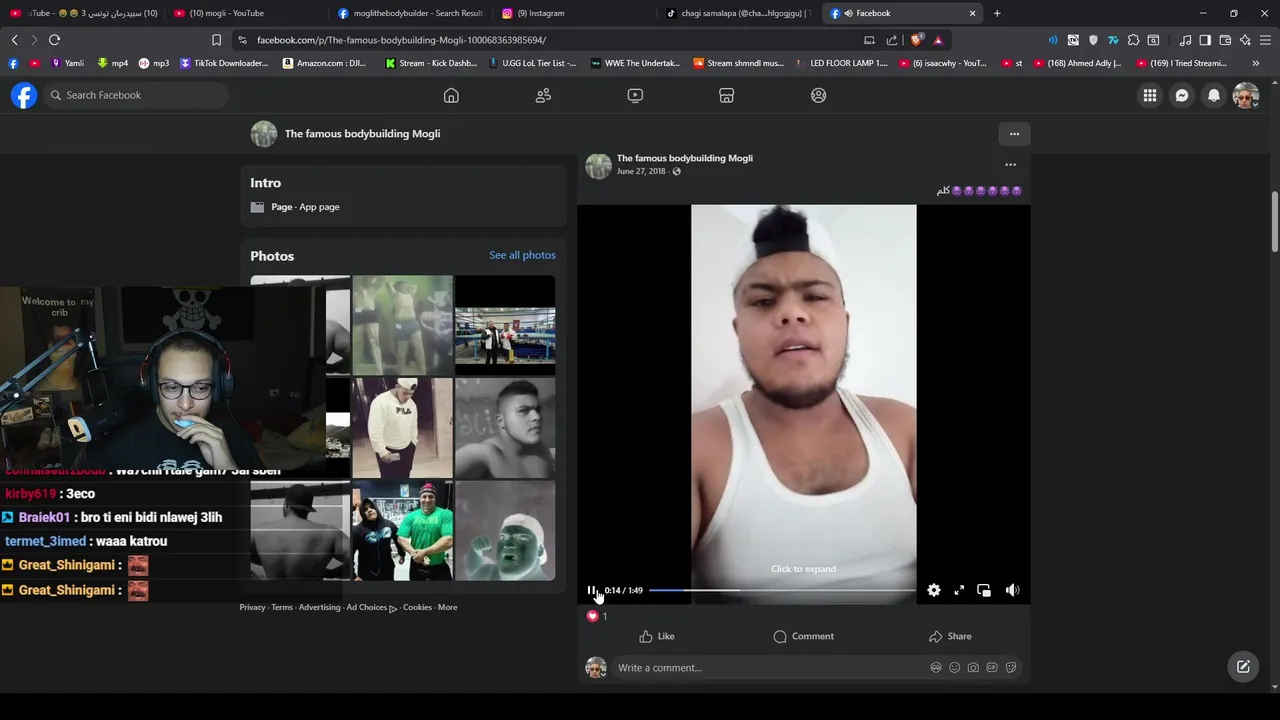Click the Search Facebook field
This screenshot has height=720, width=1280.
[136, 95]
